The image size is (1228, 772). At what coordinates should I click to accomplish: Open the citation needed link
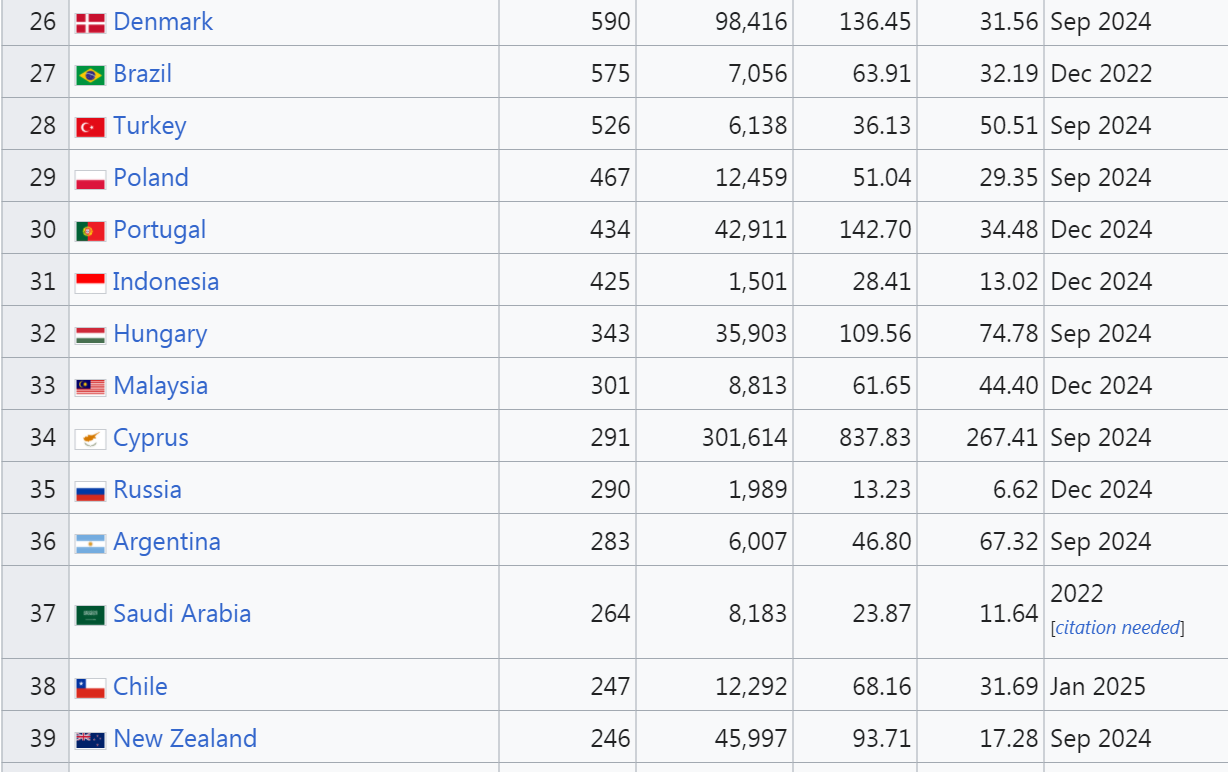(x=1119, y=628)
